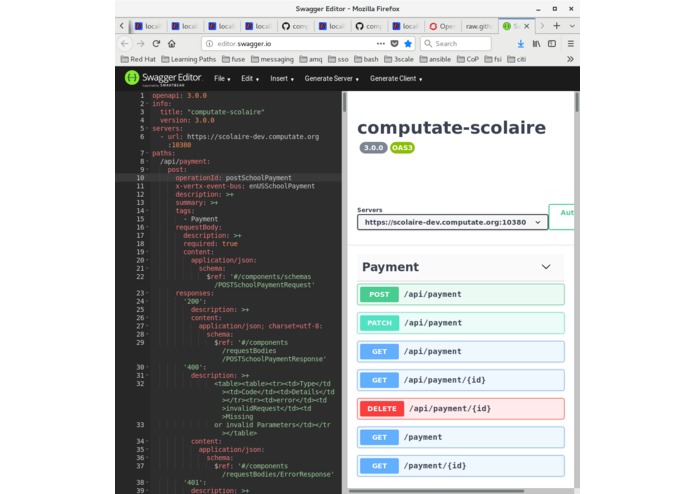Go to home with the house icon
Screen dimensions: 695x494
tap(172, 43)
